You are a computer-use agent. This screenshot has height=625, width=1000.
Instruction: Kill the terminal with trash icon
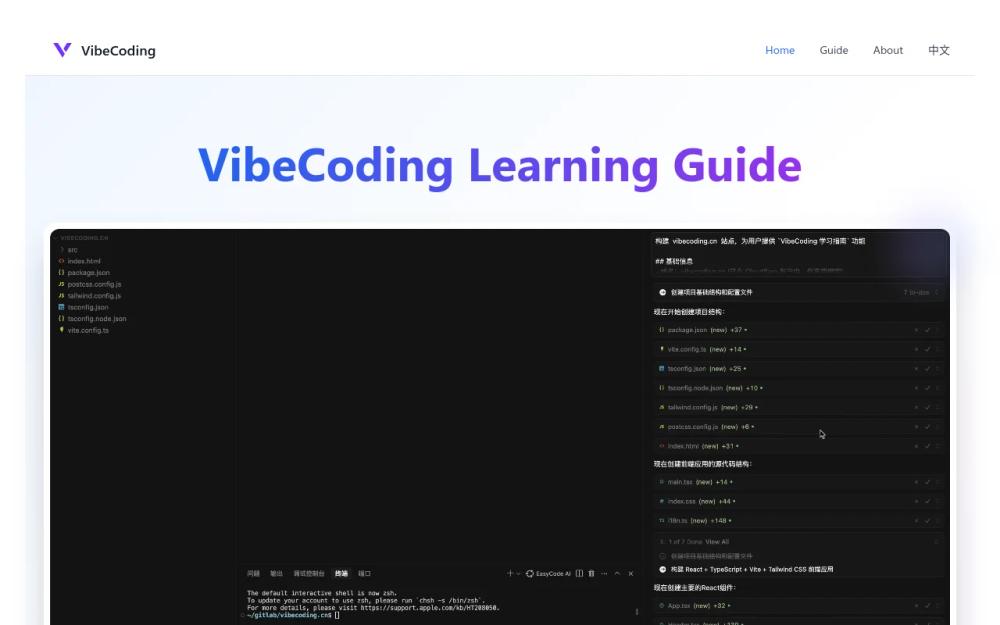tap(591, 573)
